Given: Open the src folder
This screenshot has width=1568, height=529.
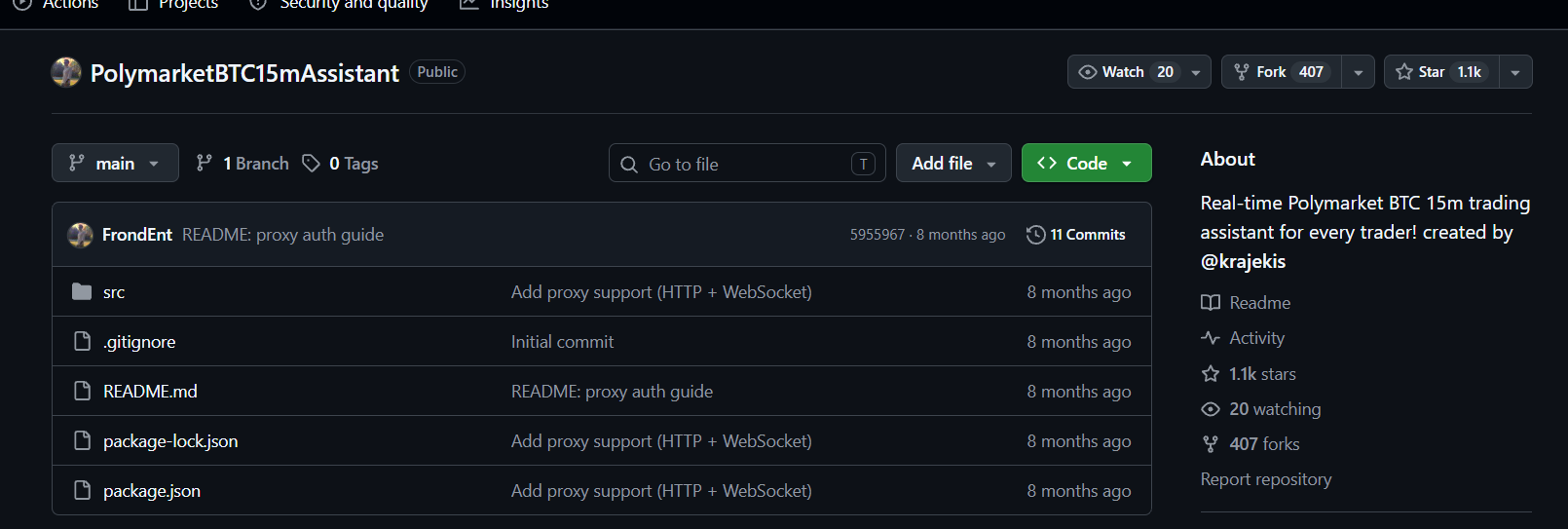Looking at the screenshot, I should pyautogui.click(x=114, y=292).
